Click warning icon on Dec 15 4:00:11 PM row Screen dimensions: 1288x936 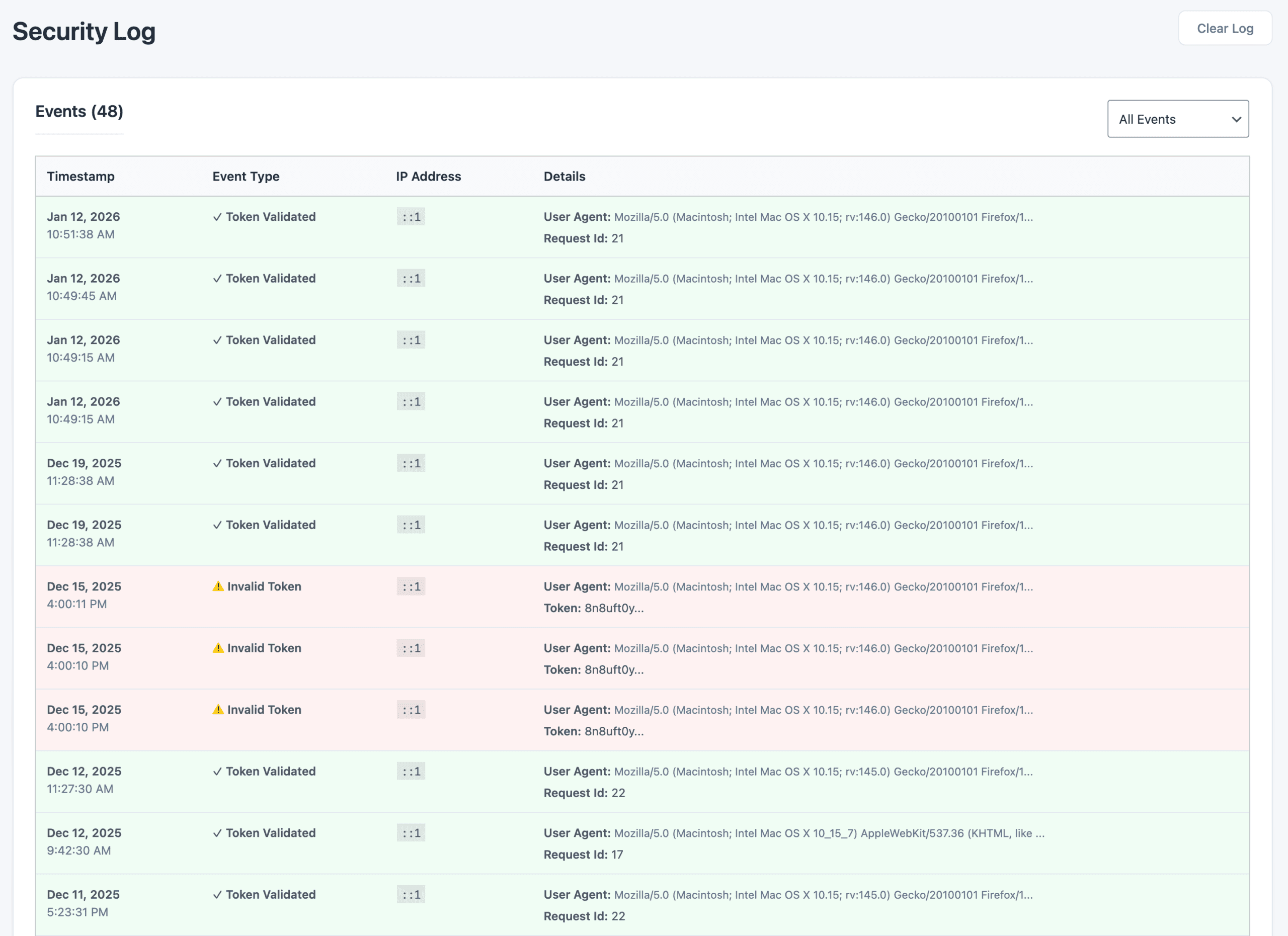click(x=218, y=586)
